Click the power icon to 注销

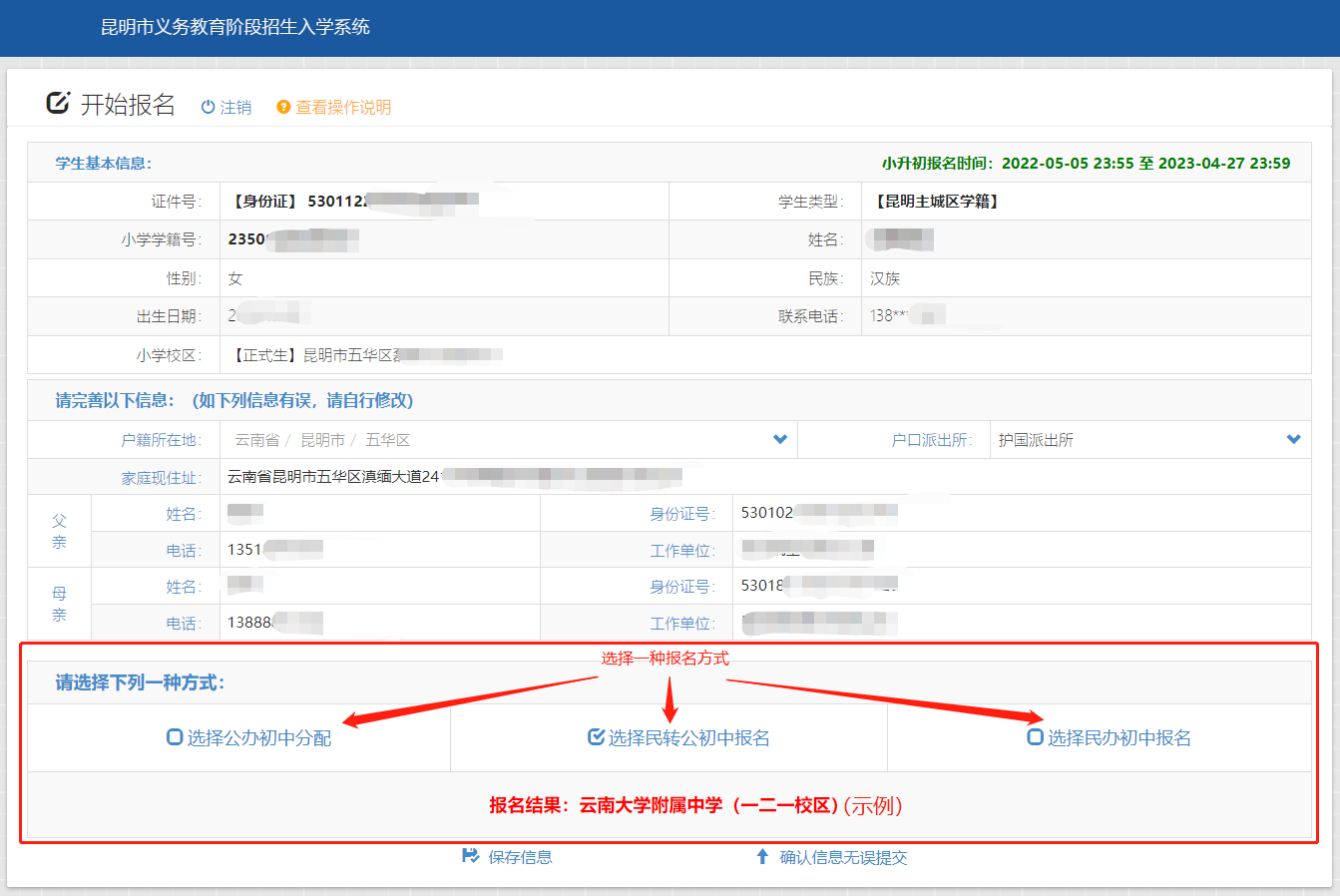pos(208,107)
